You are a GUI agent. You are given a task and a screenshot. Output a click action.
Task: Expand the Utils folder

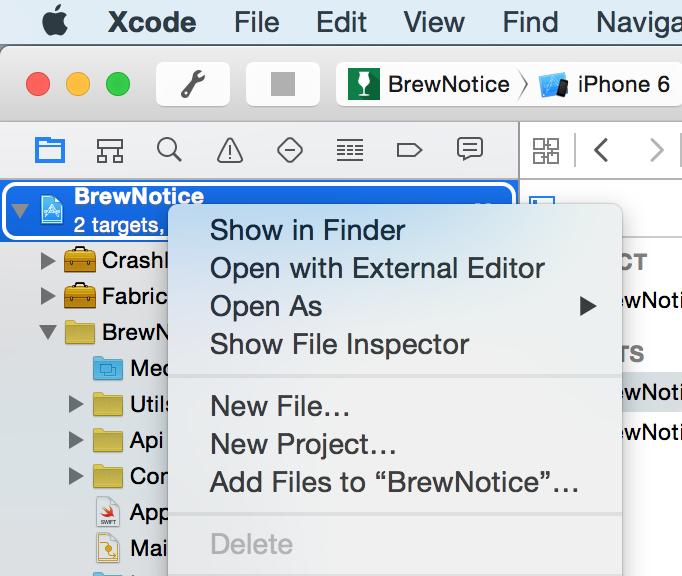[76, 404]
